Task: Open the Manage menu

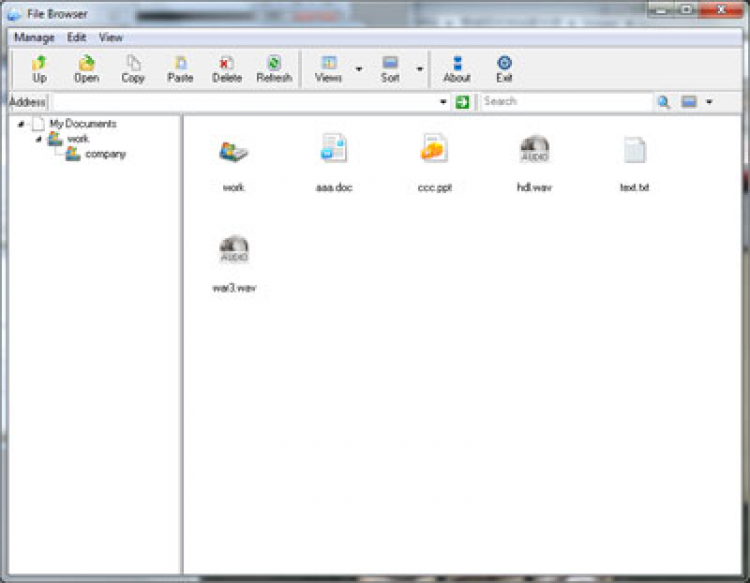Action: [x=34, y=37]
